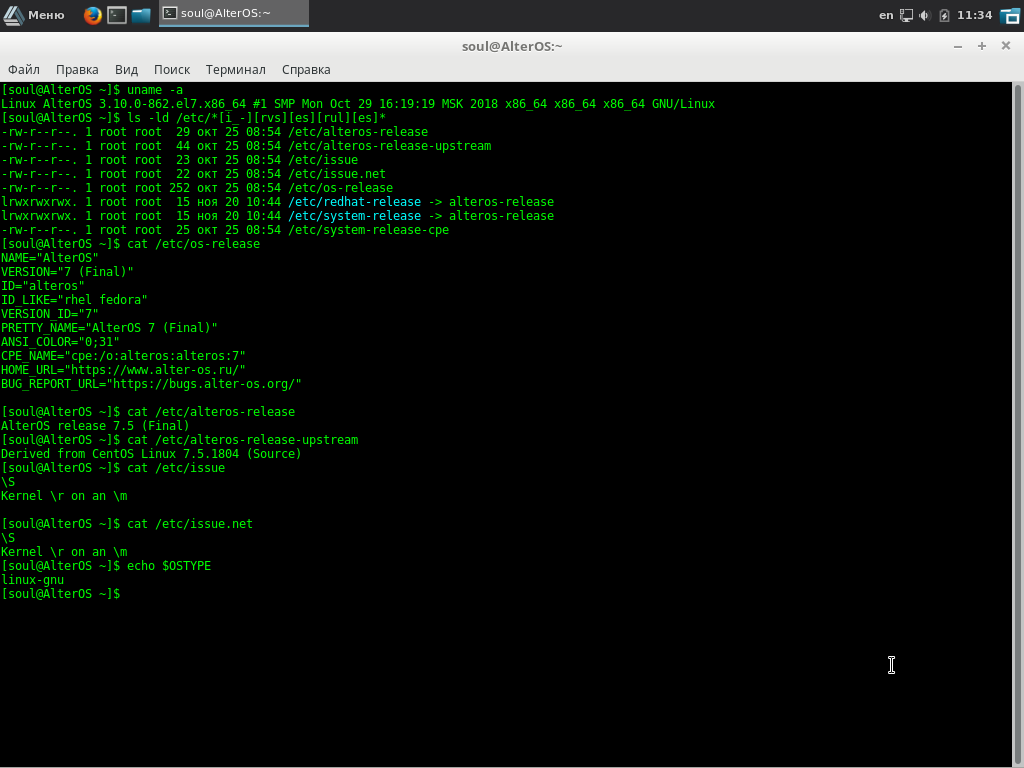Click the /etc/system-release symlink text
The width and height of the screenshot is (1024, 768).
(355, 216)
